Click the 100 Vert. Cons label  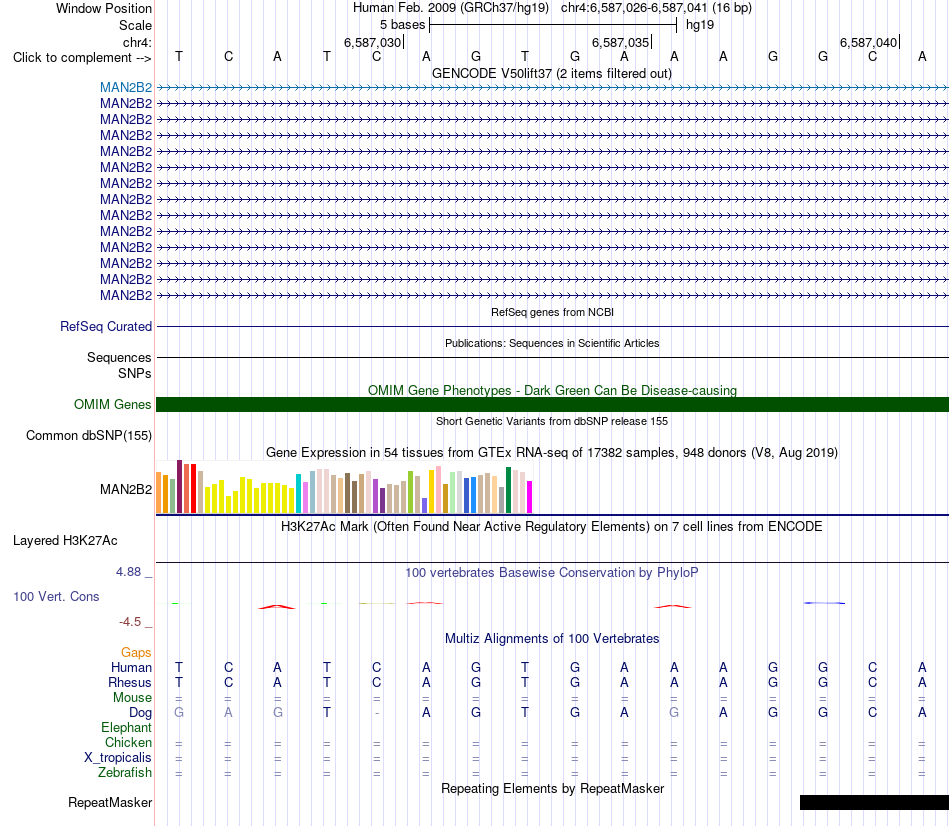[56, 596]
